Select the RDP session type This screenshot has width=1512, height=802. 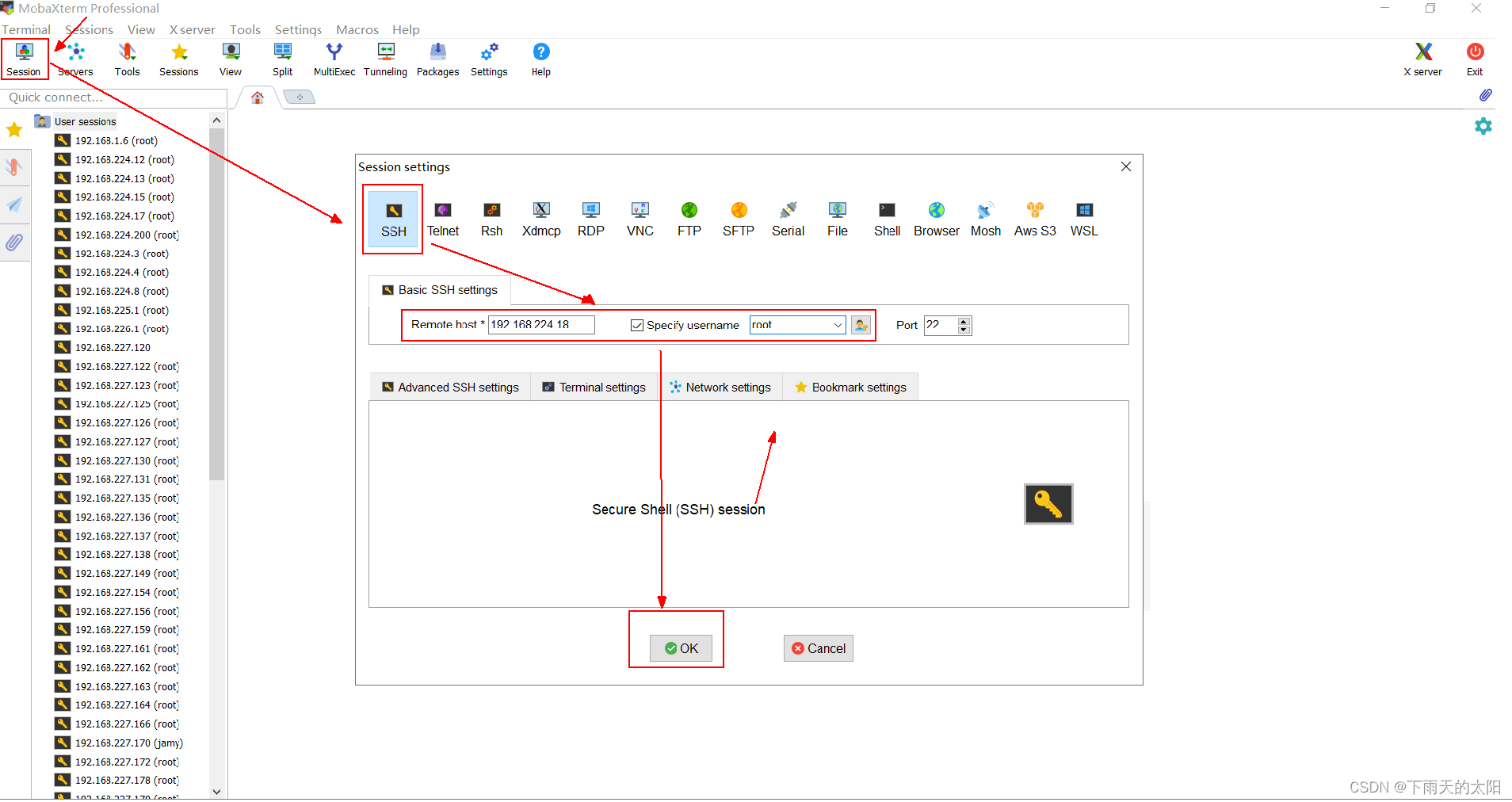(591, 220)
